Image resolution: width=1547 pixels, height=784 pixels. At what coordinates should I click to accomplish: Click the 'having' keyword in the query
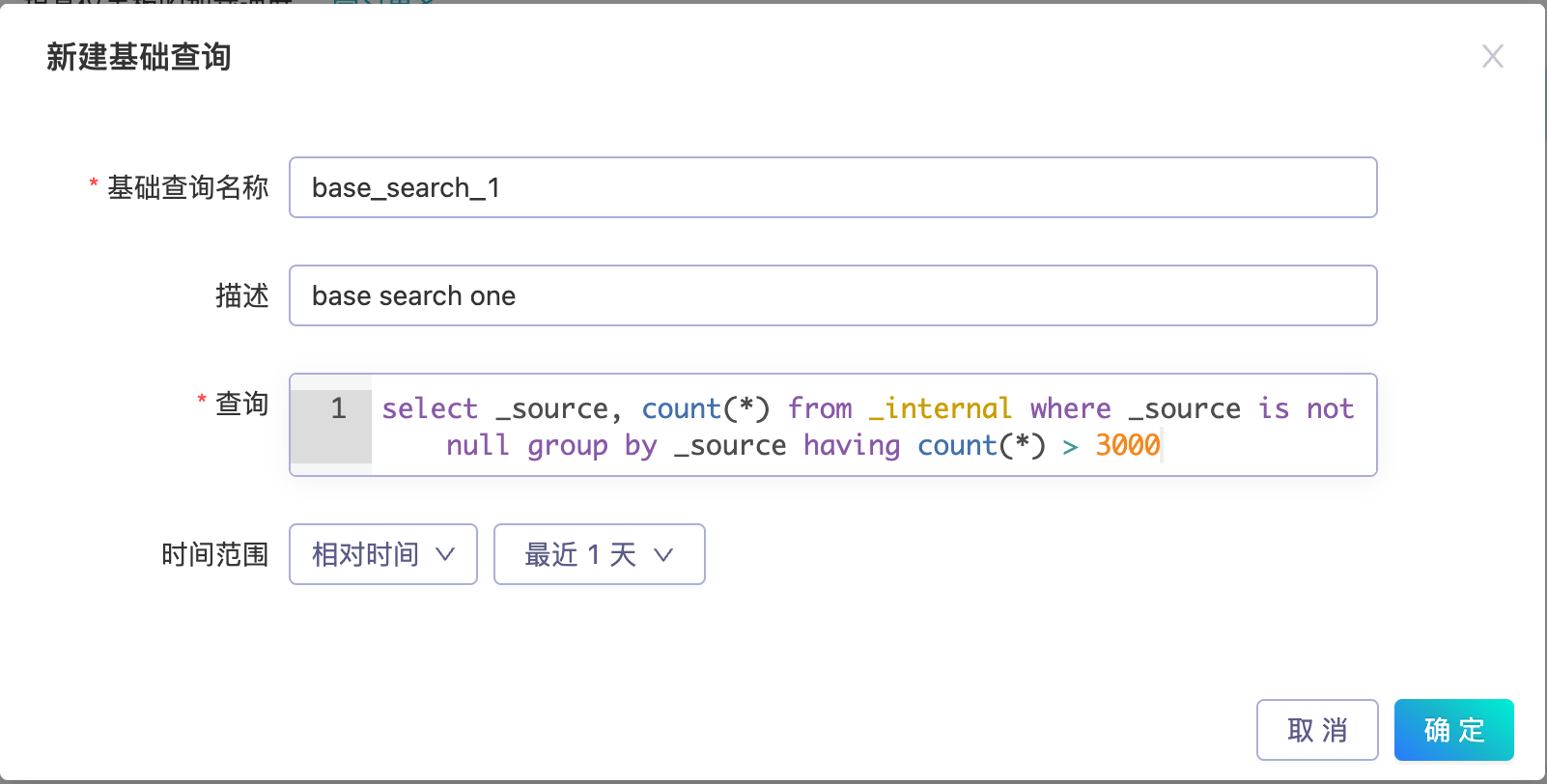click(x=852, y=445)
